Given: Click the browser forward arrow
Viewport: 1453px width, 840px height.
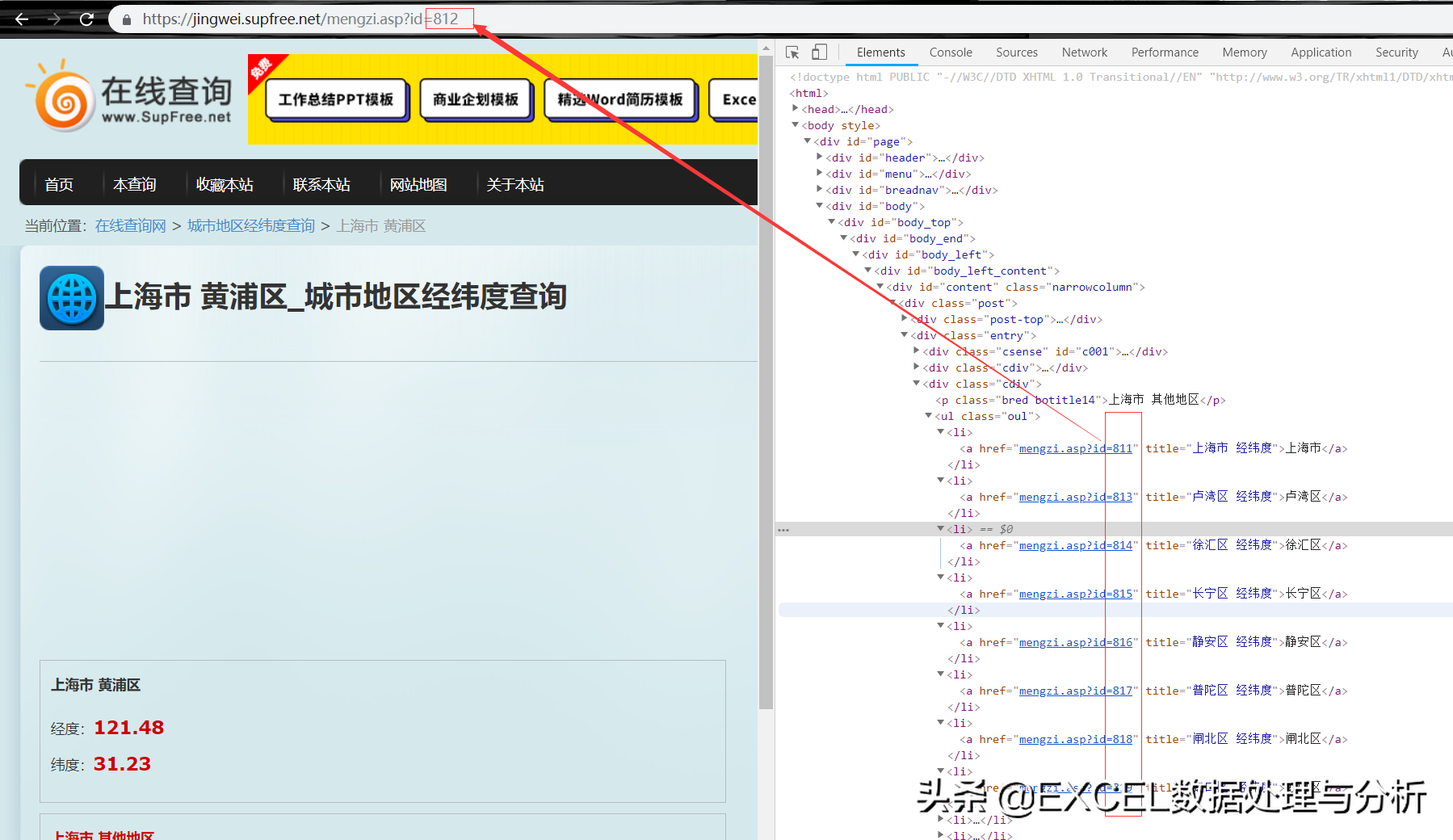Looking at the screenshot, I should (x=54, y=19).
